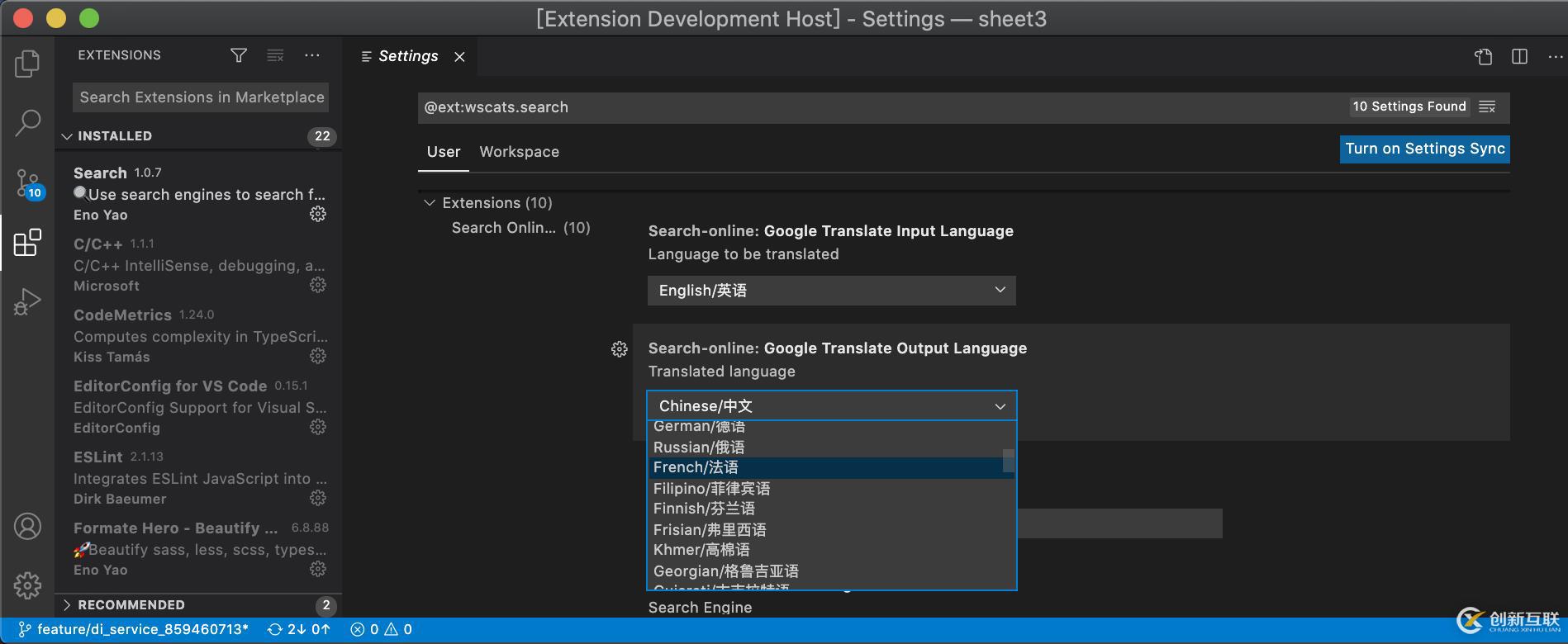
Task: Focus the Search Extensions in Marketplace field
Action: point(201,97)
